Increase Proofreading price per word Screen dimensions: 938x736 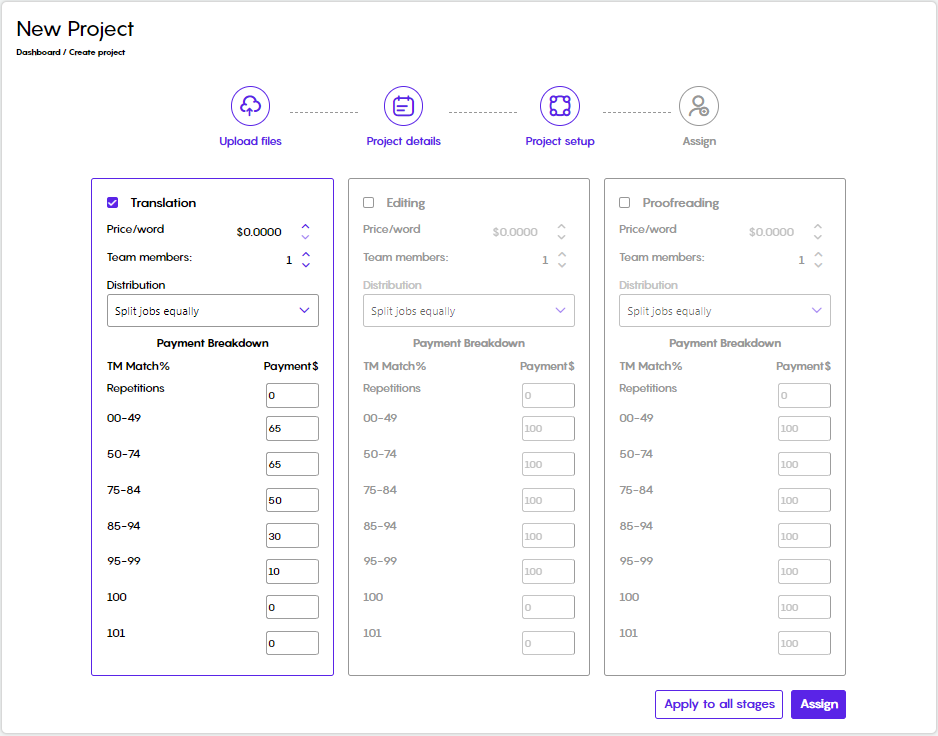pos(818,227)
